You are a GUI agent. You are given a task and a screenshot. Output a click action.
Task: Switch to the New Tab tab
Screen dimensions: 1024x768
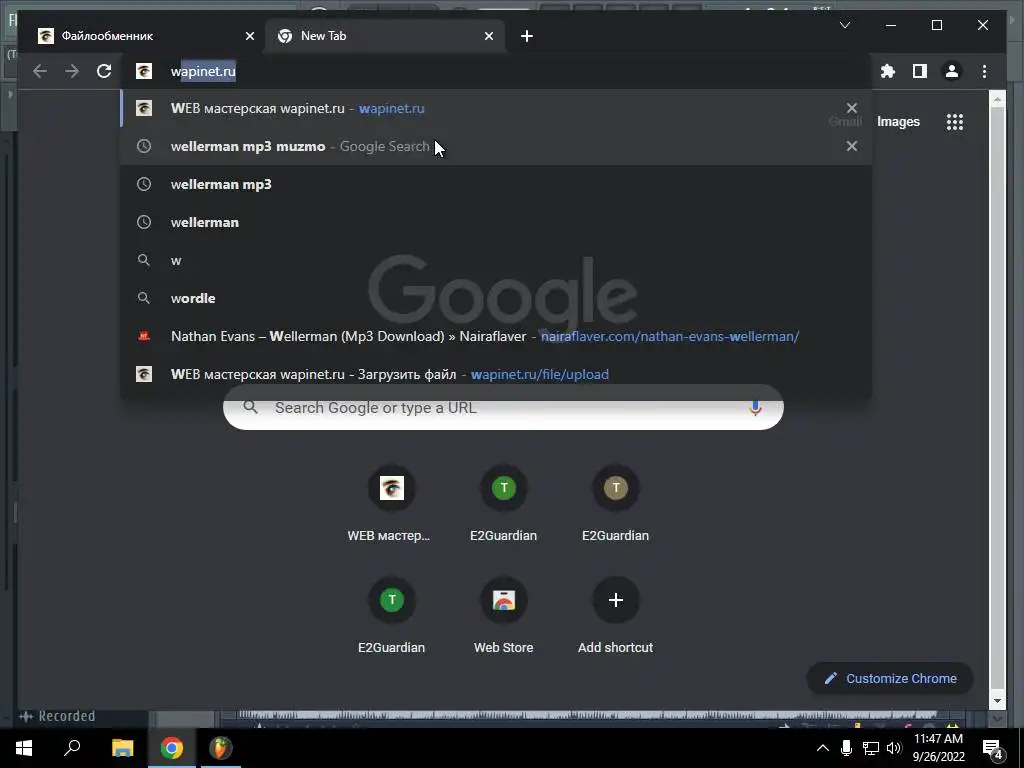click(x=384, y=36)
